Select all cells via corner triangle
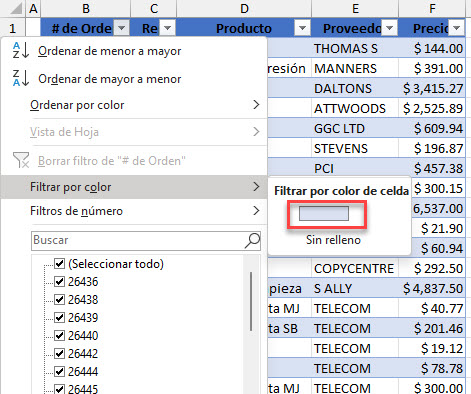471x394 pixels. 16,9
